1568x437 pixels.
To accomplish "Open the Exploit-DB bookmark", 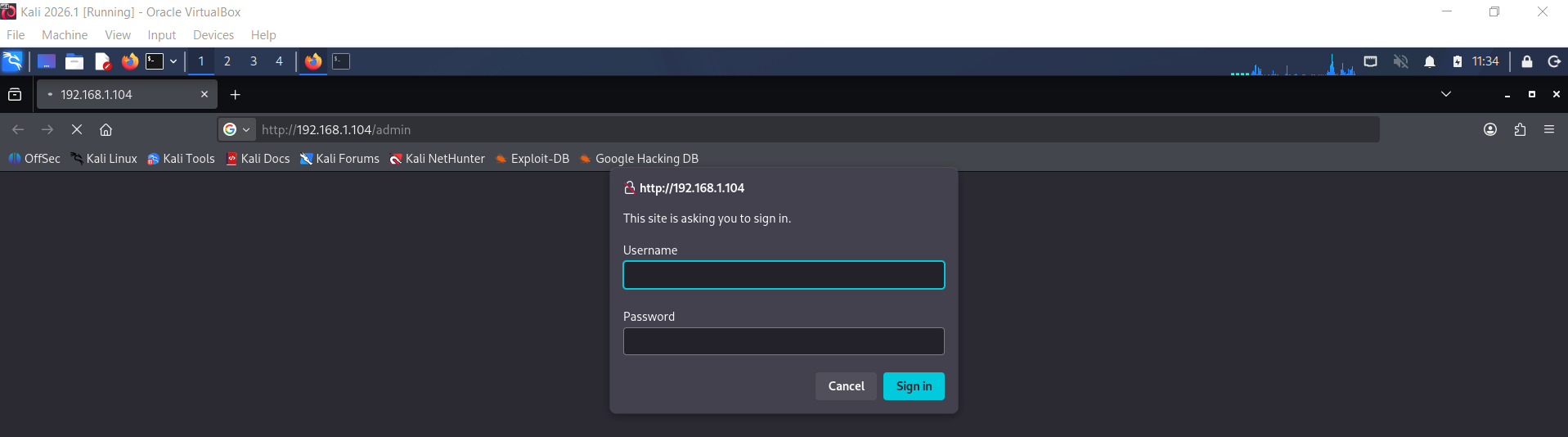I will [532, 159].
